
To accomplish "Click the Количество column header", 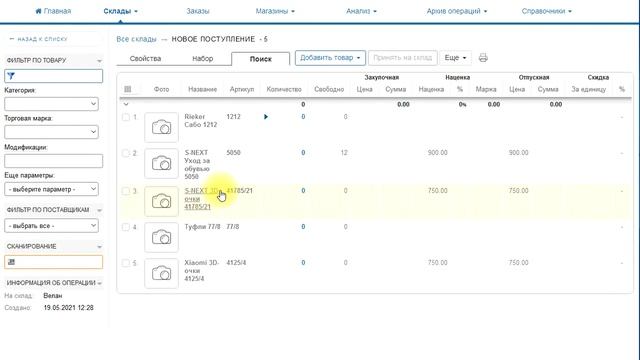I will tap(284, 89).
